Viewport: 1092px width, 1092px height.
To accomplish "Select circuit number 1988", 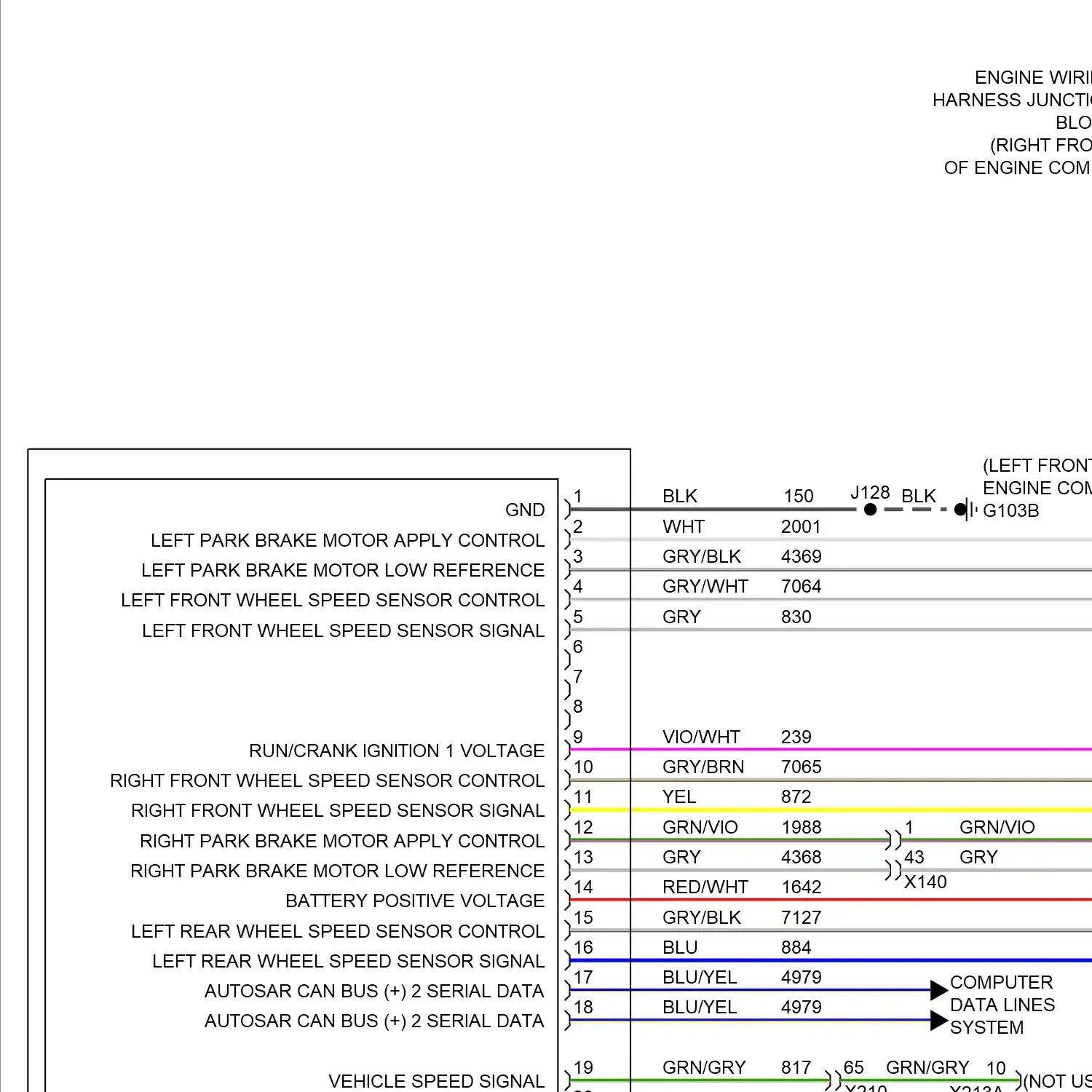I will (x=801, y=827).
